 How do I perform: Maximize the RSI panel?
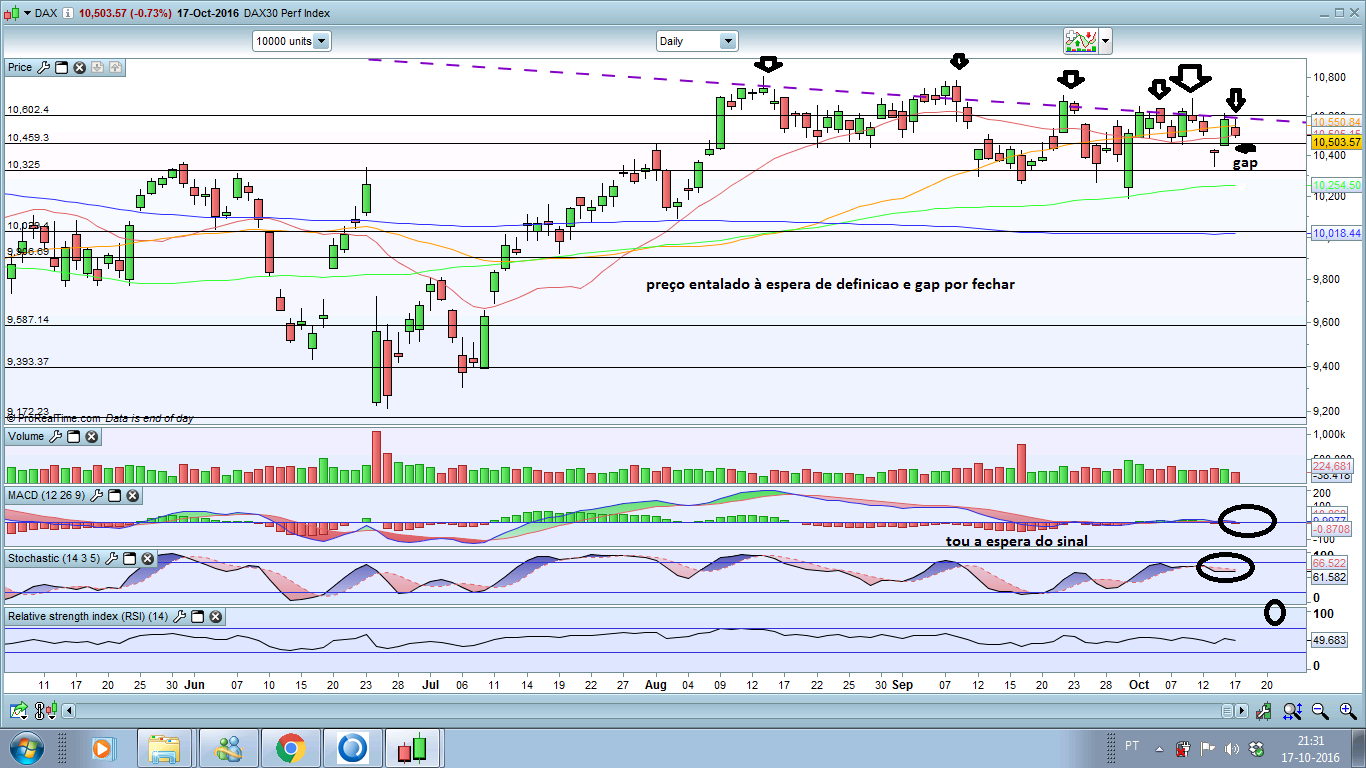pyautogui.click(x=197, y=617)
